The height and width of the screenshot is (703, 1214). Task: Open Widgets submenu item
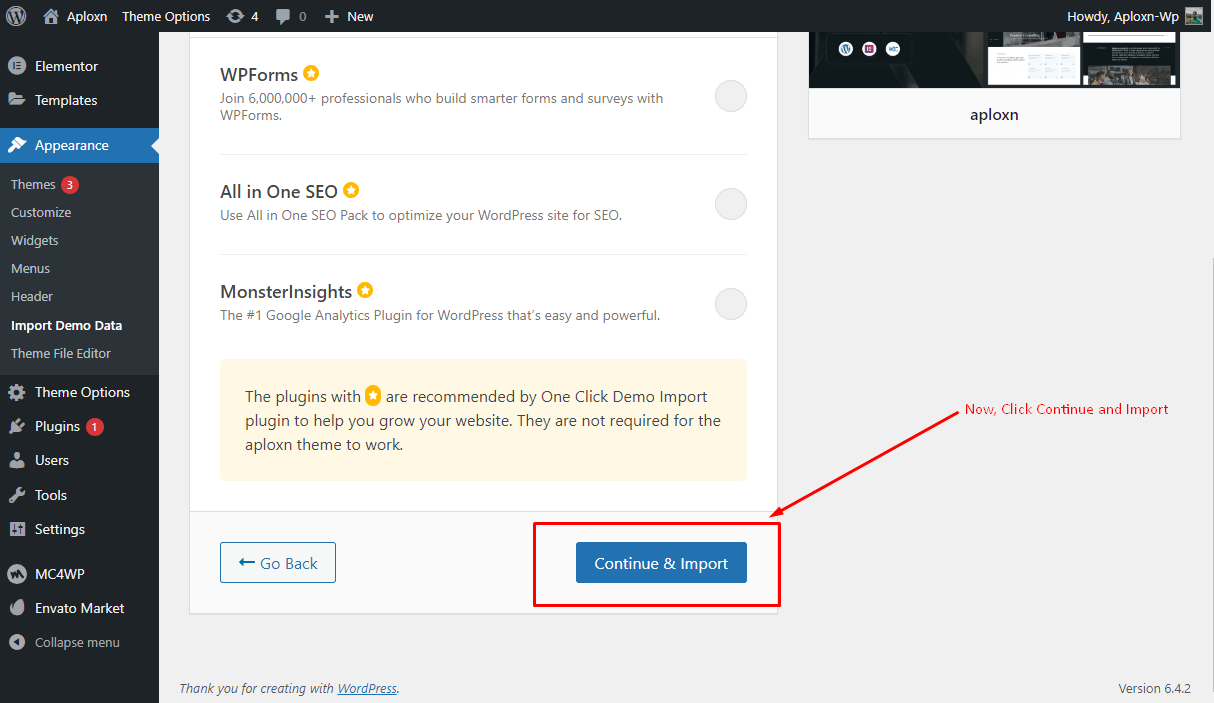click(35, 240)
